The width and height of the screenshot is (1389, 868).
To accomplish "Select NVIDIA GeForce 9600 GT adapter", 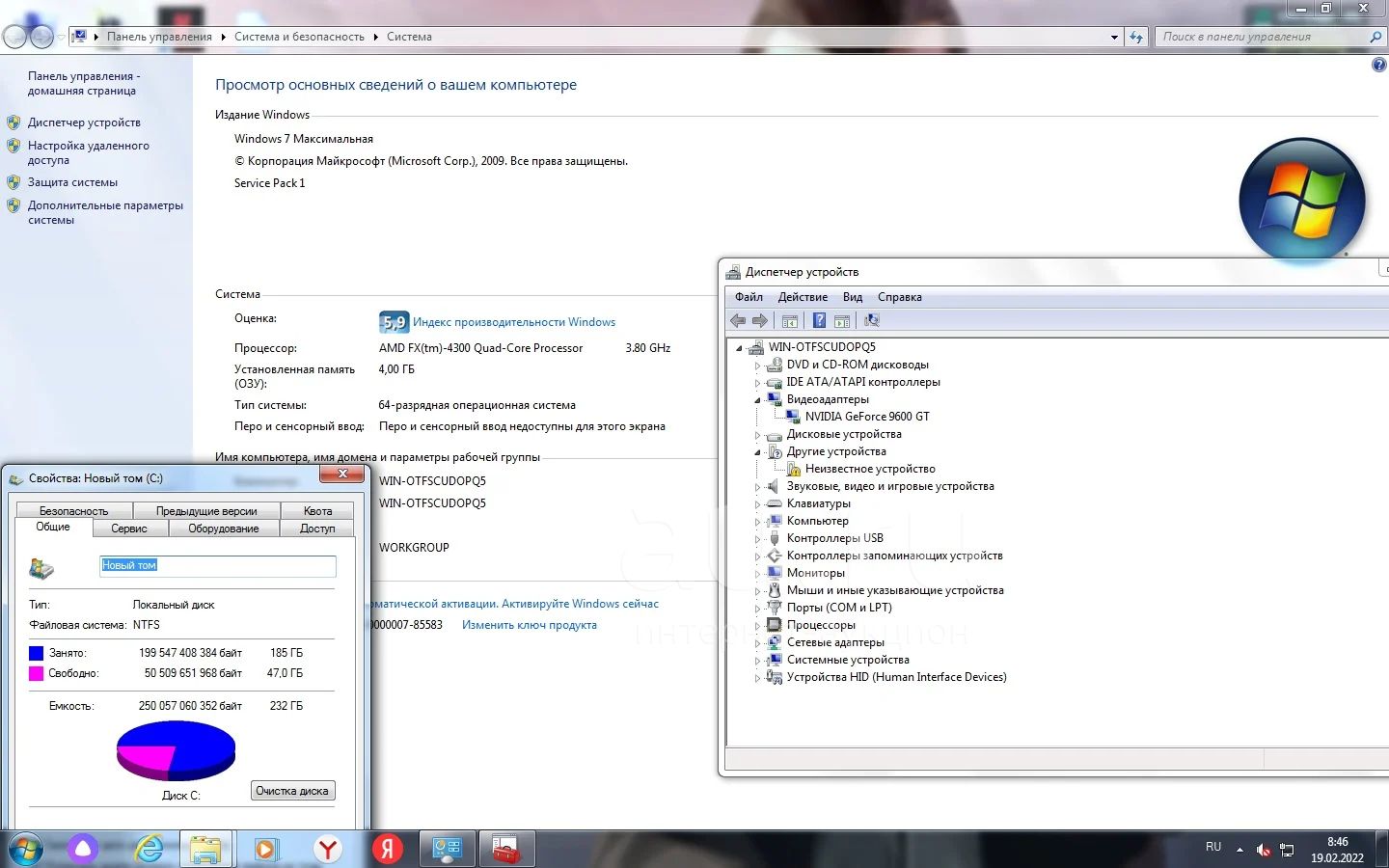I will 866,417.
